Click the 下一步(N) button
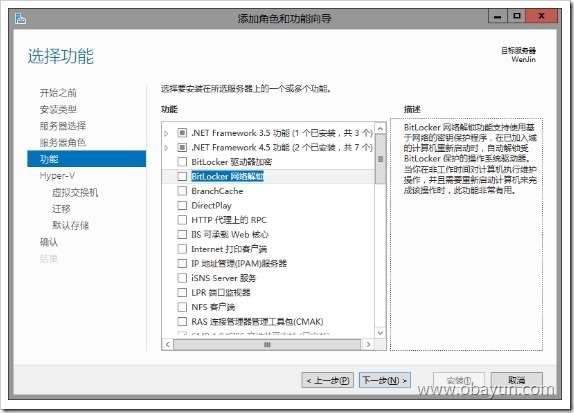Image resolution: width=574 pixels, height=413 pixels. tap(385, 381)
